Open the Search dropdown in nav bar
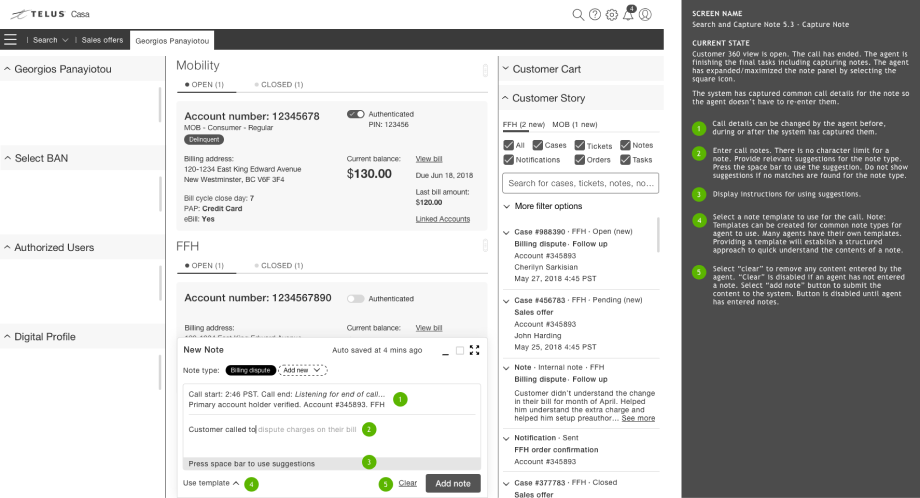 click(50, 40)
